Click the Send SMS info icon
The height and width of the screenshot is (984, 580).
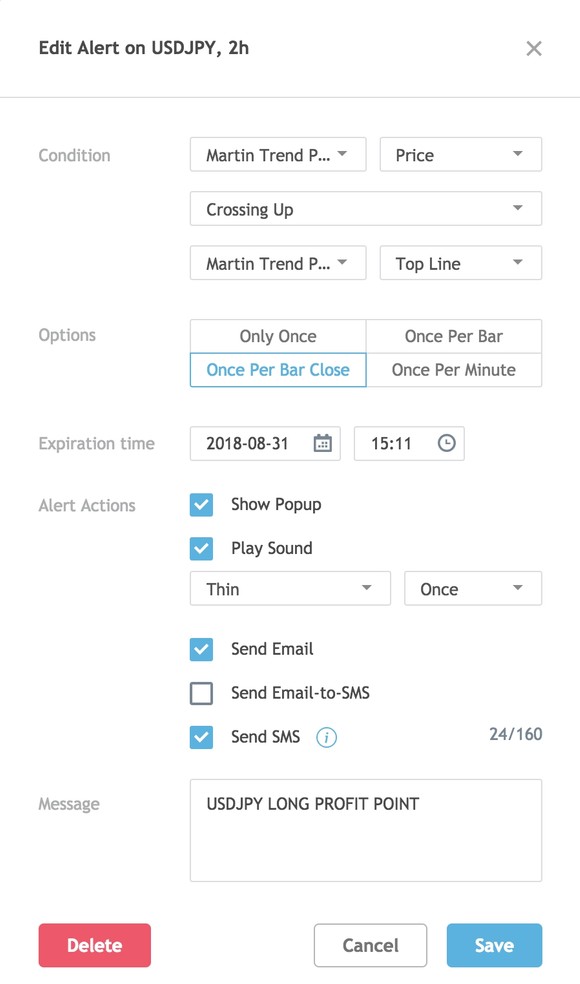326,737
